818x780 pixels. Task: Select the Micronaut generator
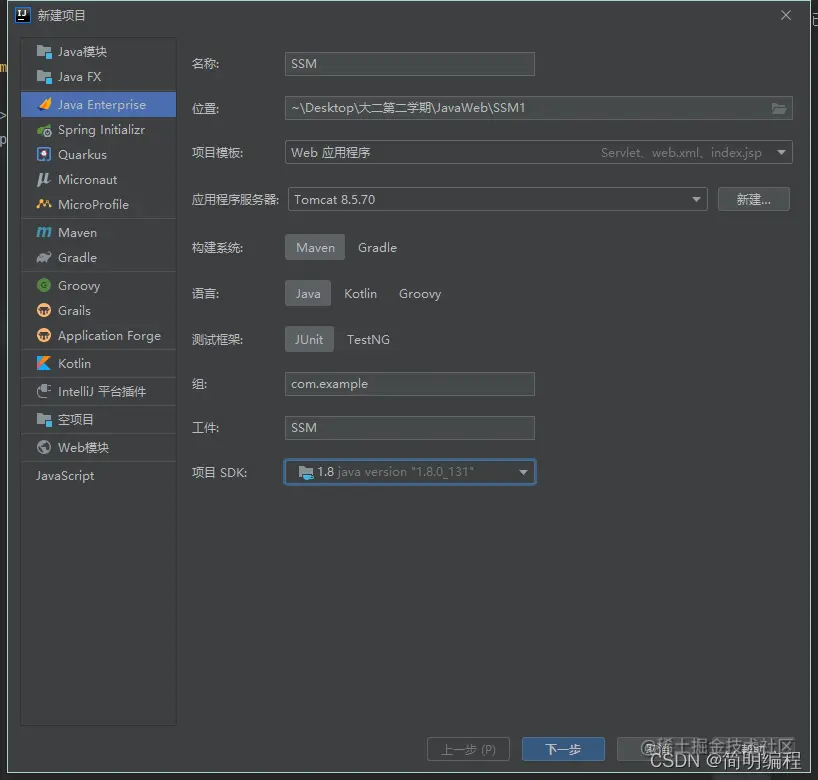point(88,179)
